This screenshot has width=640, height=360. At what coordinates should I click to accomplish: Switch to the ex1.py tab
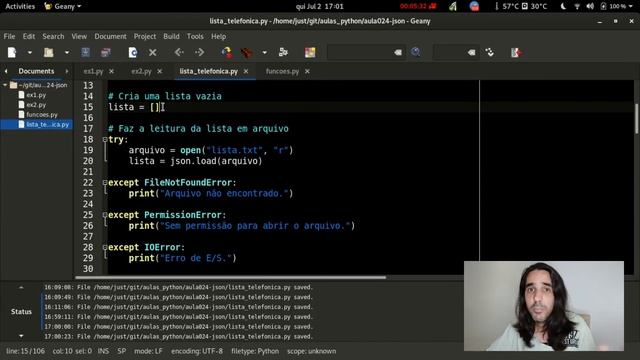pos(93,71)
